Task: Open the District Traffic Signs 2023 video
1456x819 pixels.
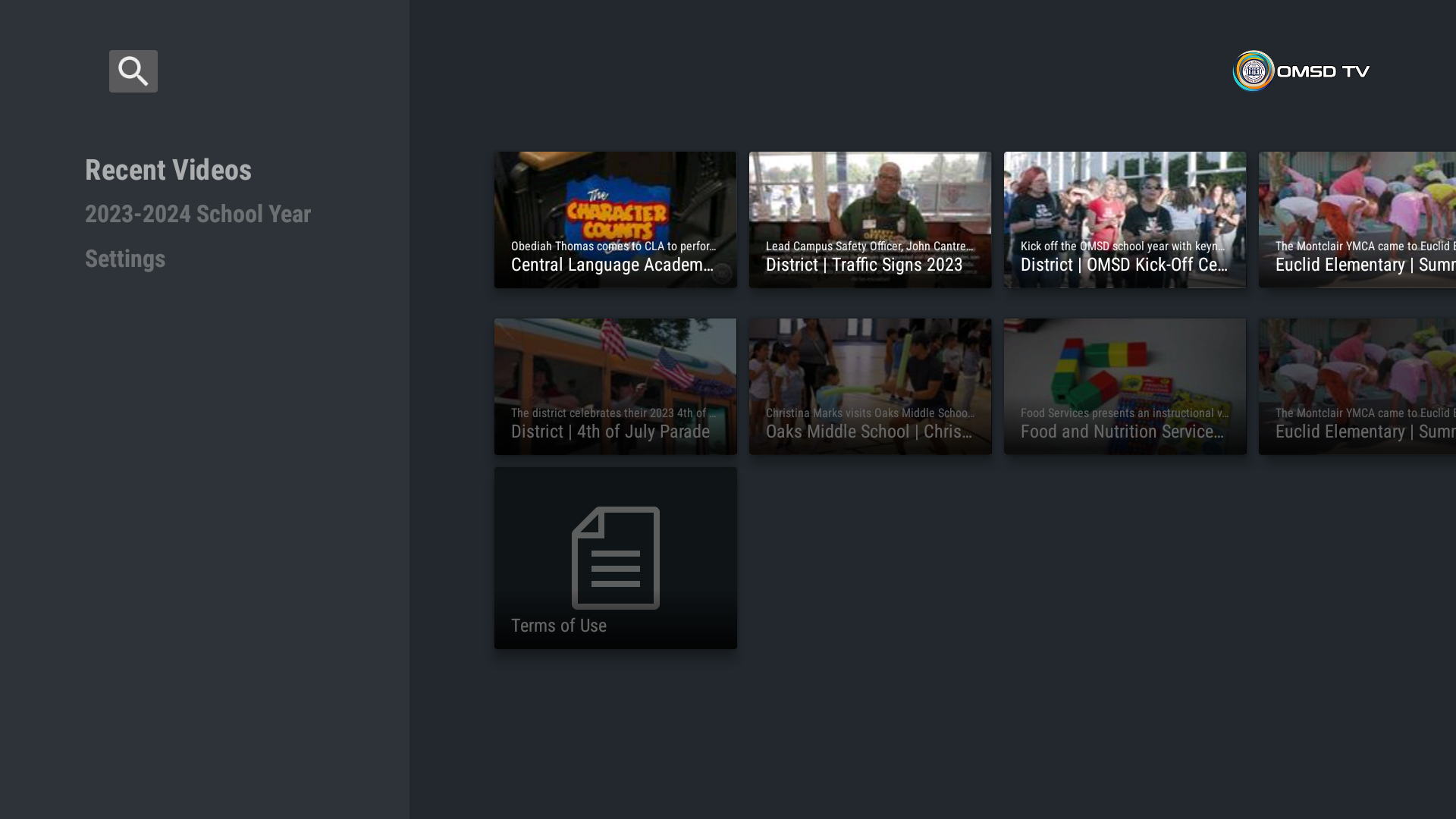Action: (x=870, y=219)
